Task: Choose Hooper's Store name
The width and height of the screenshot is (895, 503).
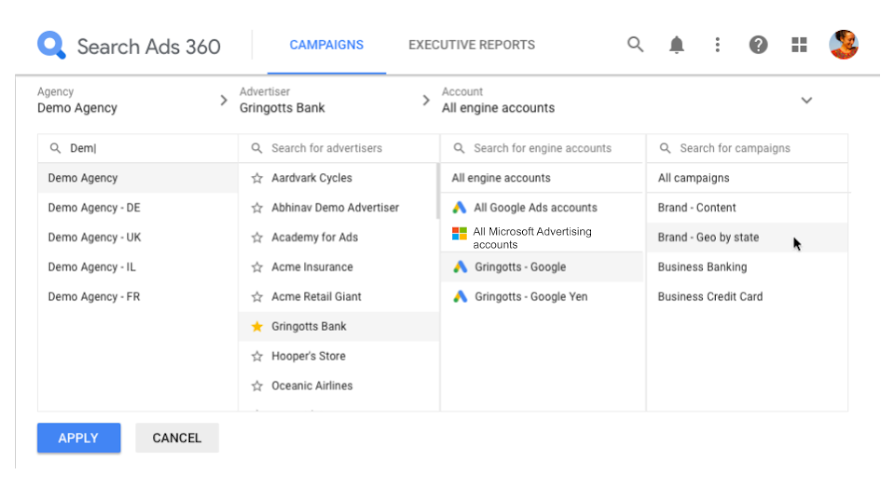Action: 308,356
